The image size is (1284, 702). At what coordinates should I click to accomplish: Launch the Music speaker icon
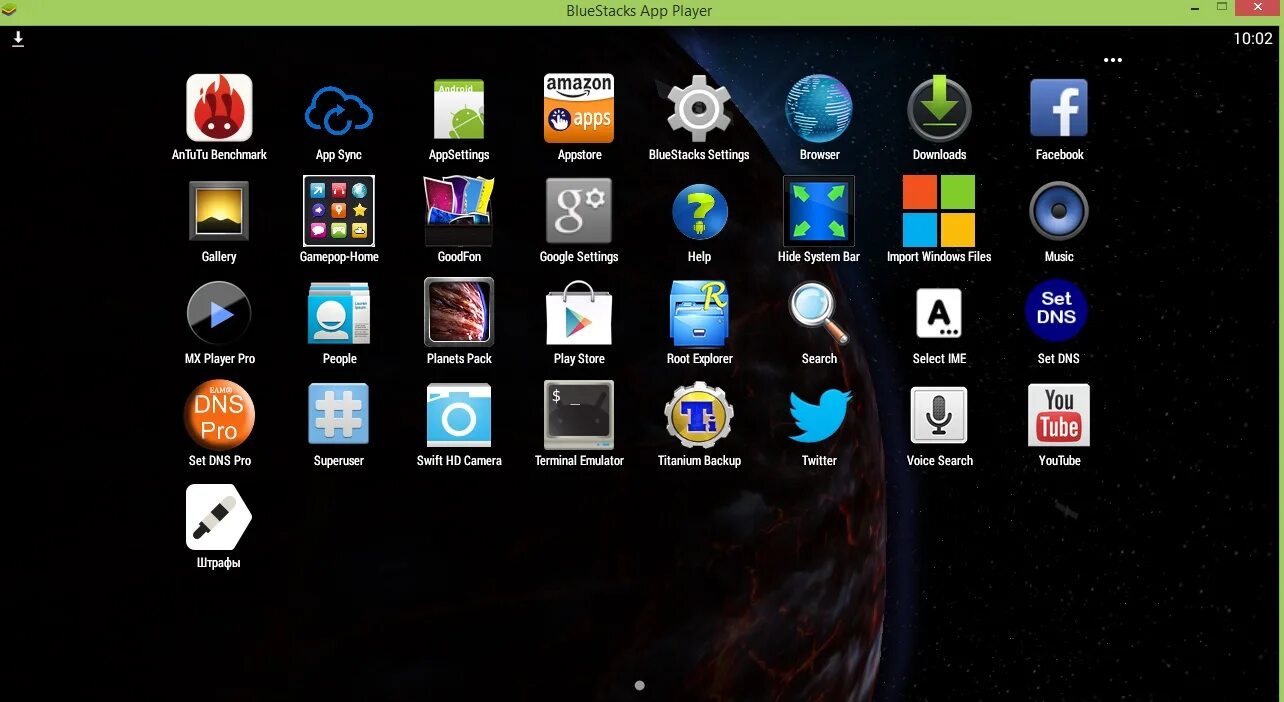[x=1059, y=211]
